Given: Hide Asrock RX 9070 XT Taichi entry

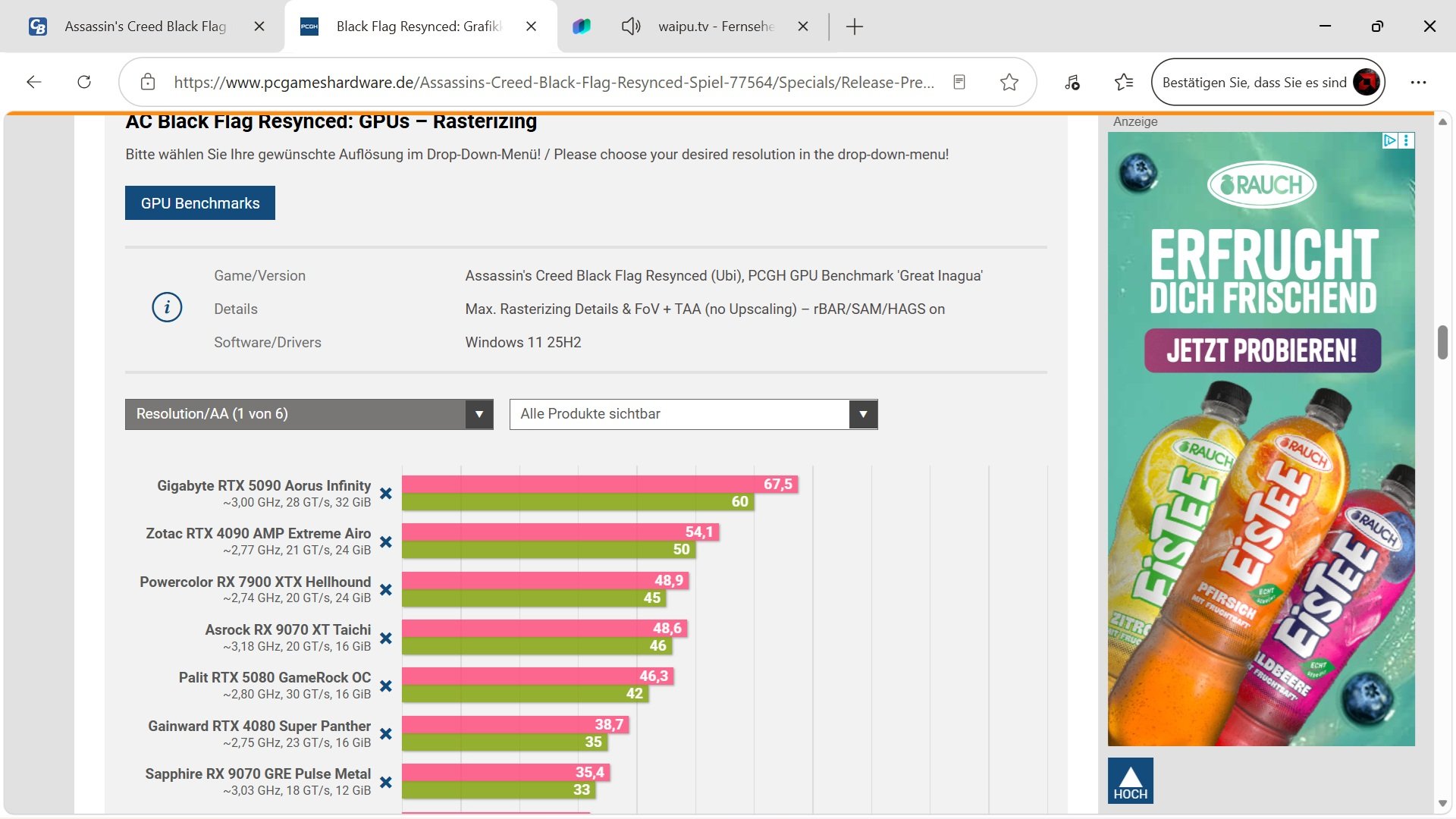Looking at the screenshot, I should pyautogui.click(x=386, y=638).
